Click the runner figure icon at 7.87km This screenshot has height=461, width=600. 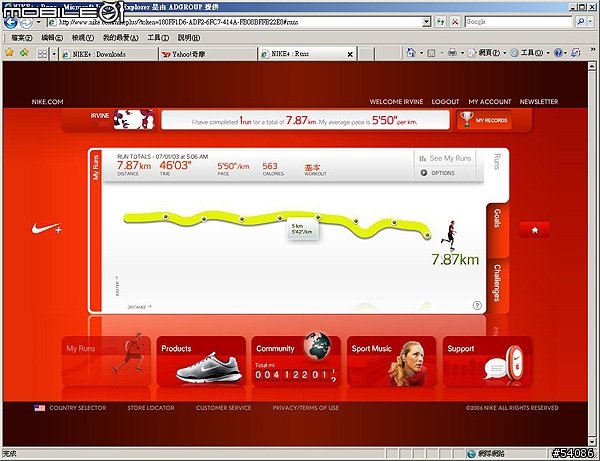[450, 235]
